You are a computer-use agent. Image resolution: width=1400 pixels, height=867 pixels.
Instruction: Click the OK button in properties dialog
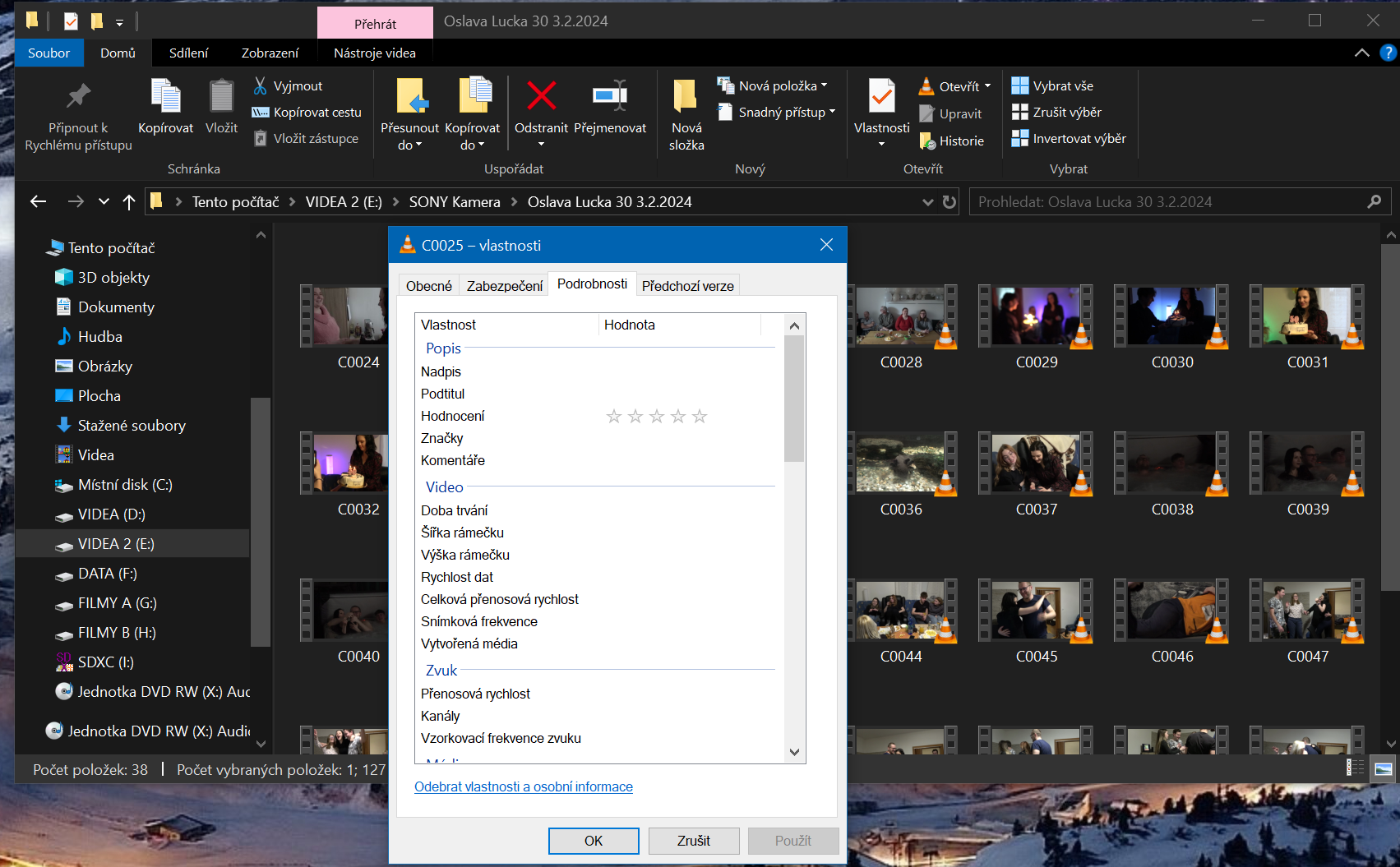[594, 841]
